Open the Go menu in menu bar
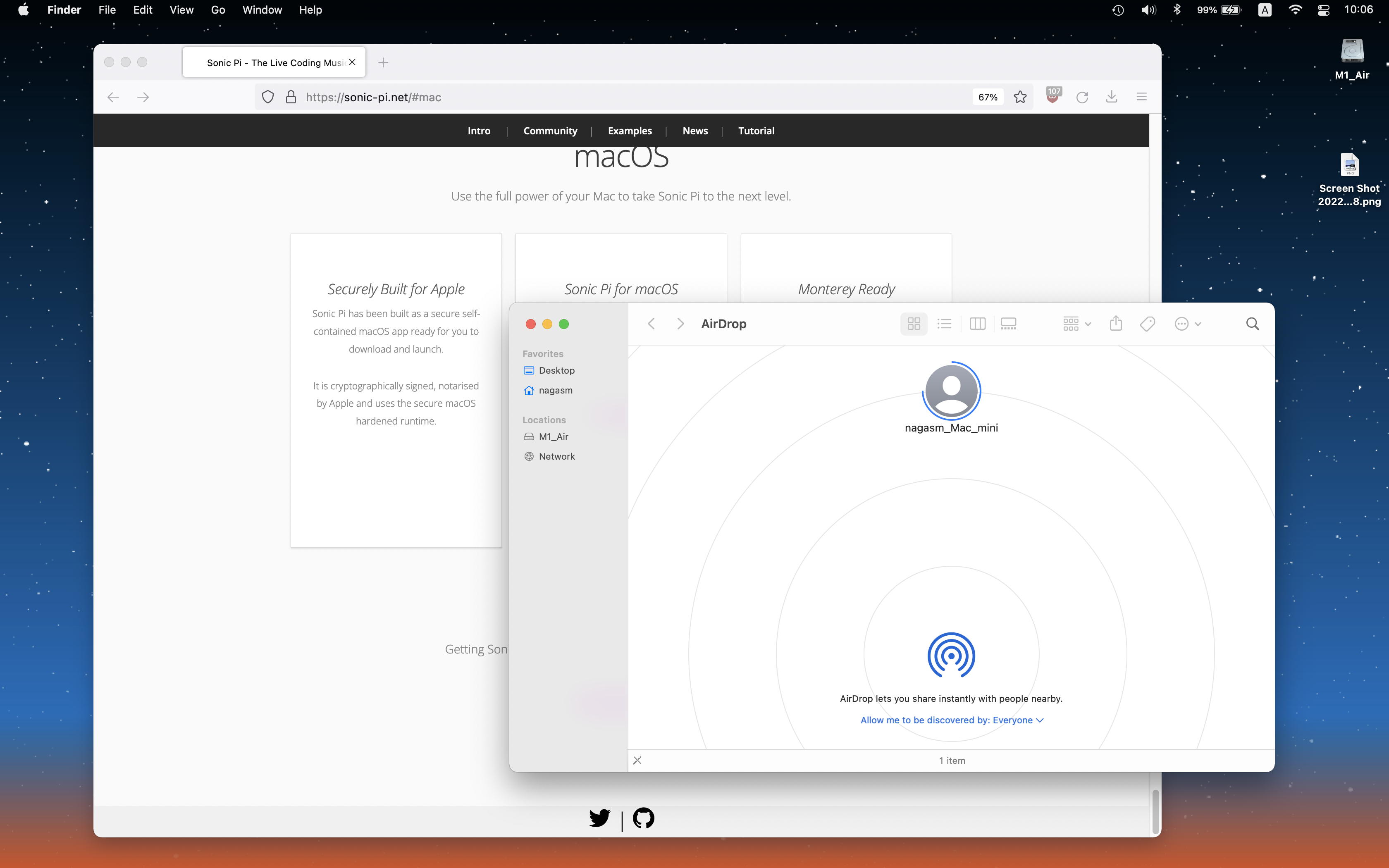Image resolution: width=1389 pixels, height=868 pixels. coord(217,10)
